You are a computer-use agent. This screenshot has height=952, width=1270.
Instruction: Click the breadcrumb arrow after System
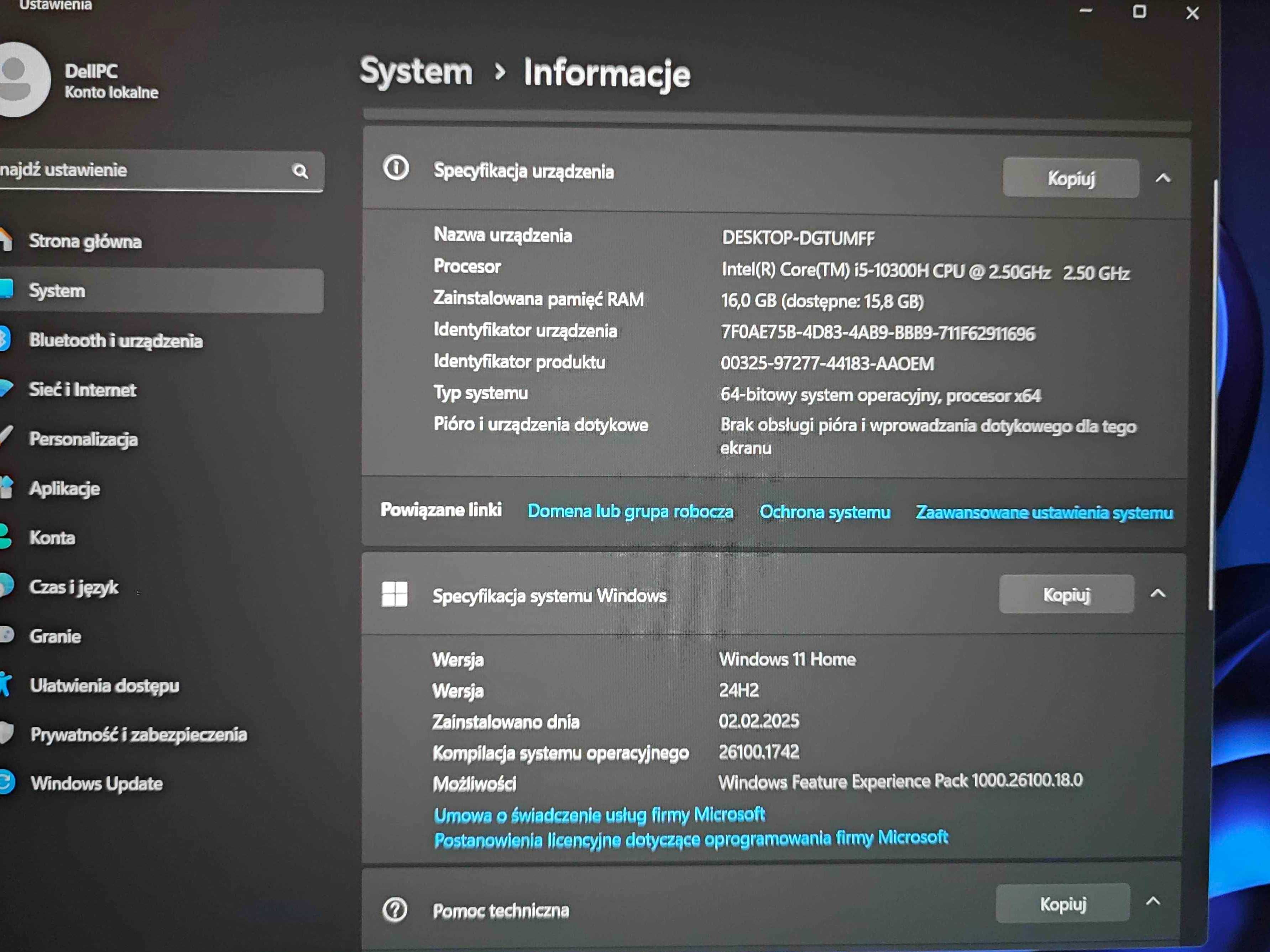(500, 72)
